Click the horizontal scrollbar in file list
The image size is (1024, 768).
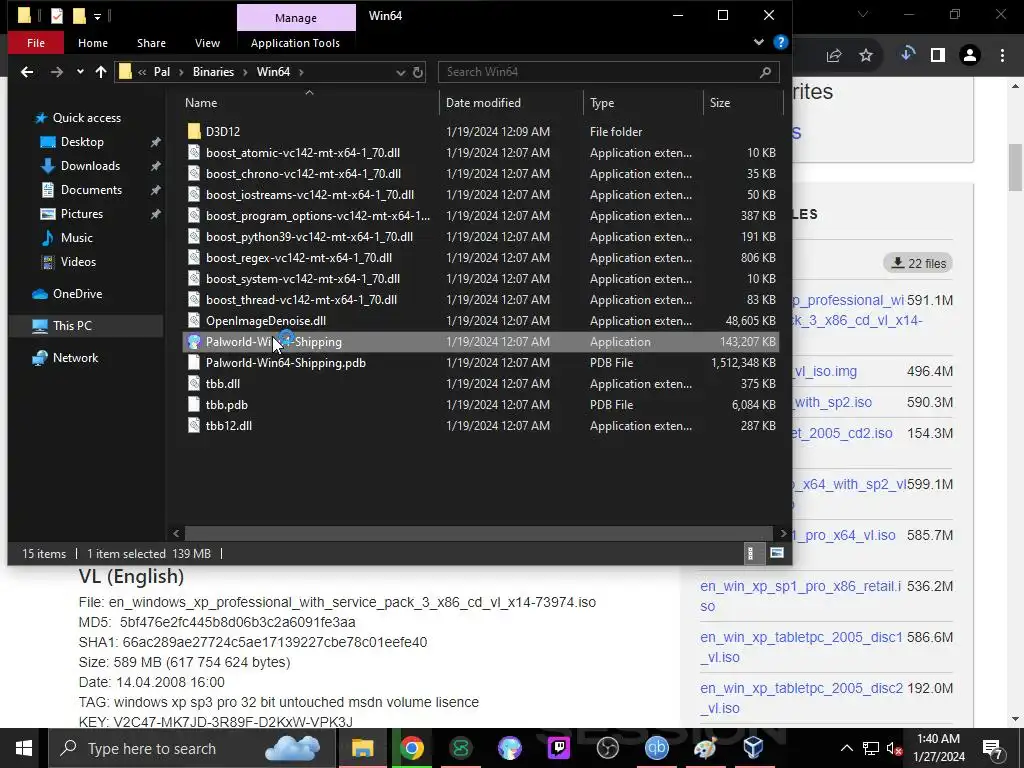[479, 534]
